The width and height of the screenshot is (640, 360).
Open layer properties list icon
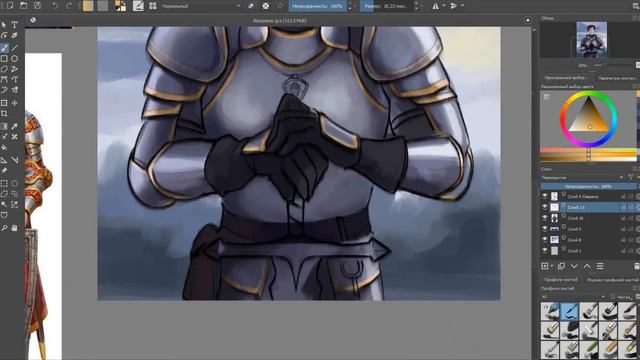(x=600, y=266)
